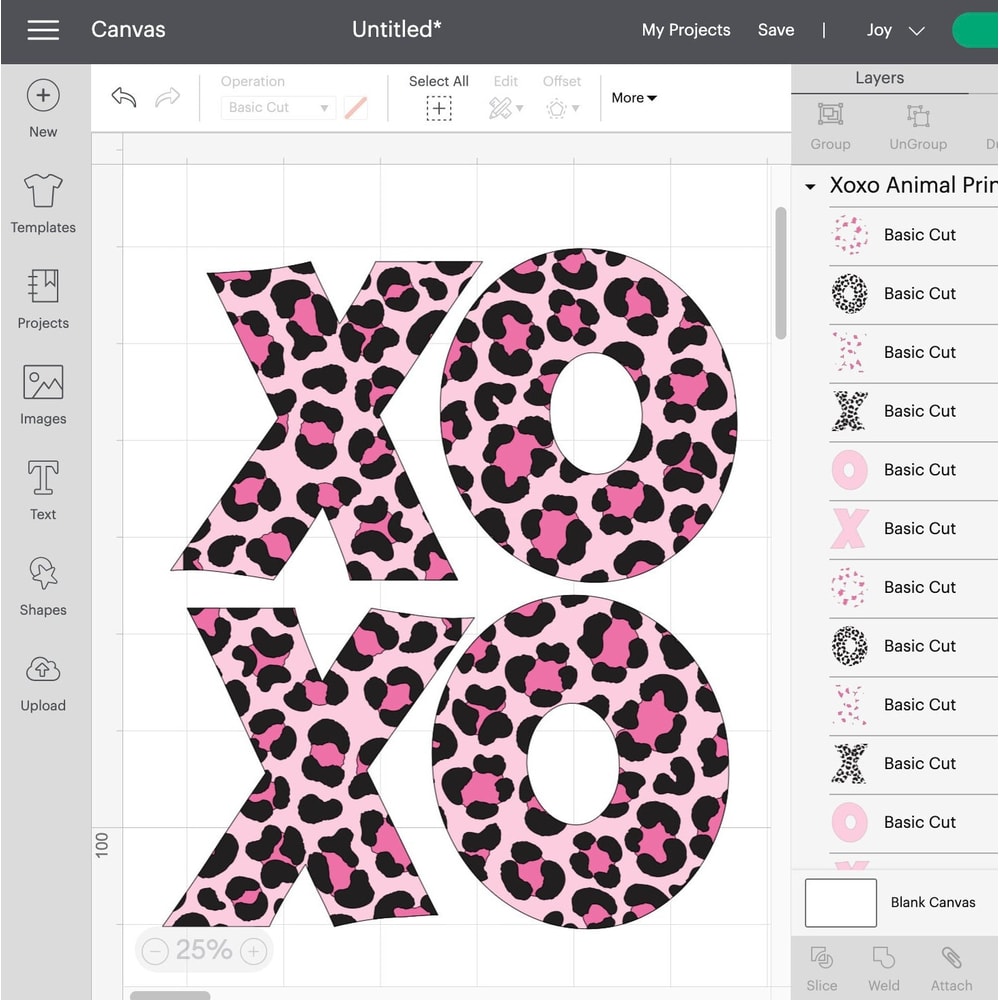Open the Basic Cut operation dropdown
Viewport: 1000px width, 1000px height.
(277, 107)
